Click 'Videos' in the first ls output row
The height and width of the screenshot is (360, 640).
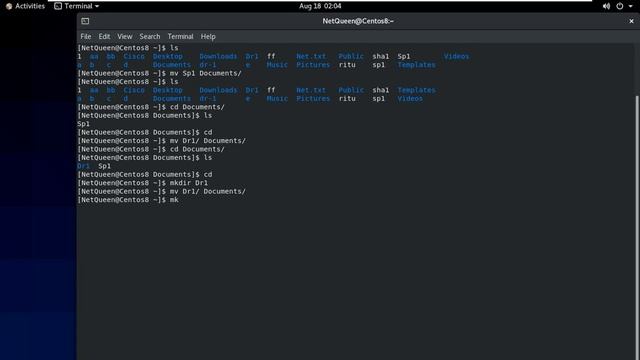[x=456, y=56]
